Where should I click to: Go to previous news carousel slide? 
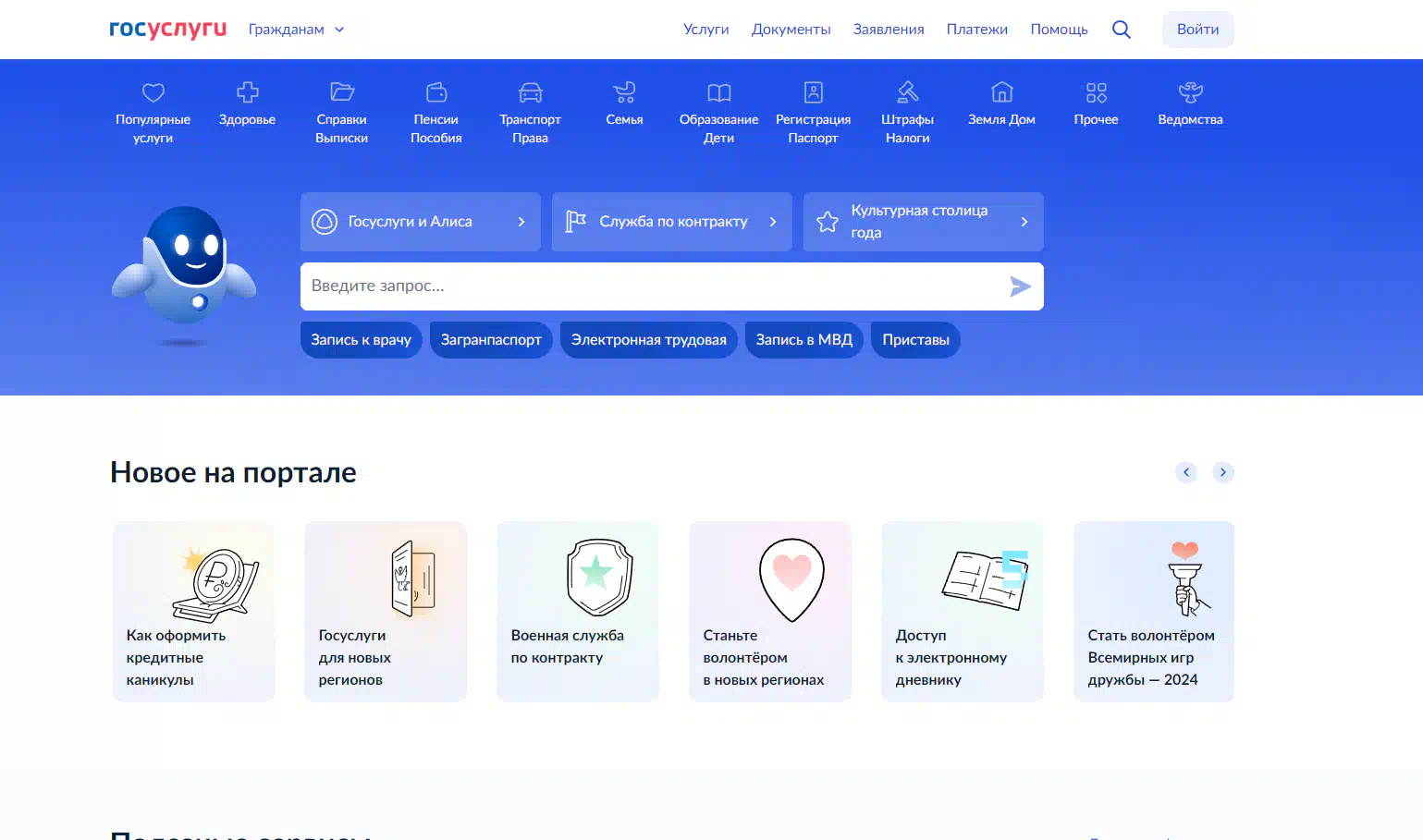click(x=1186, y=472)
